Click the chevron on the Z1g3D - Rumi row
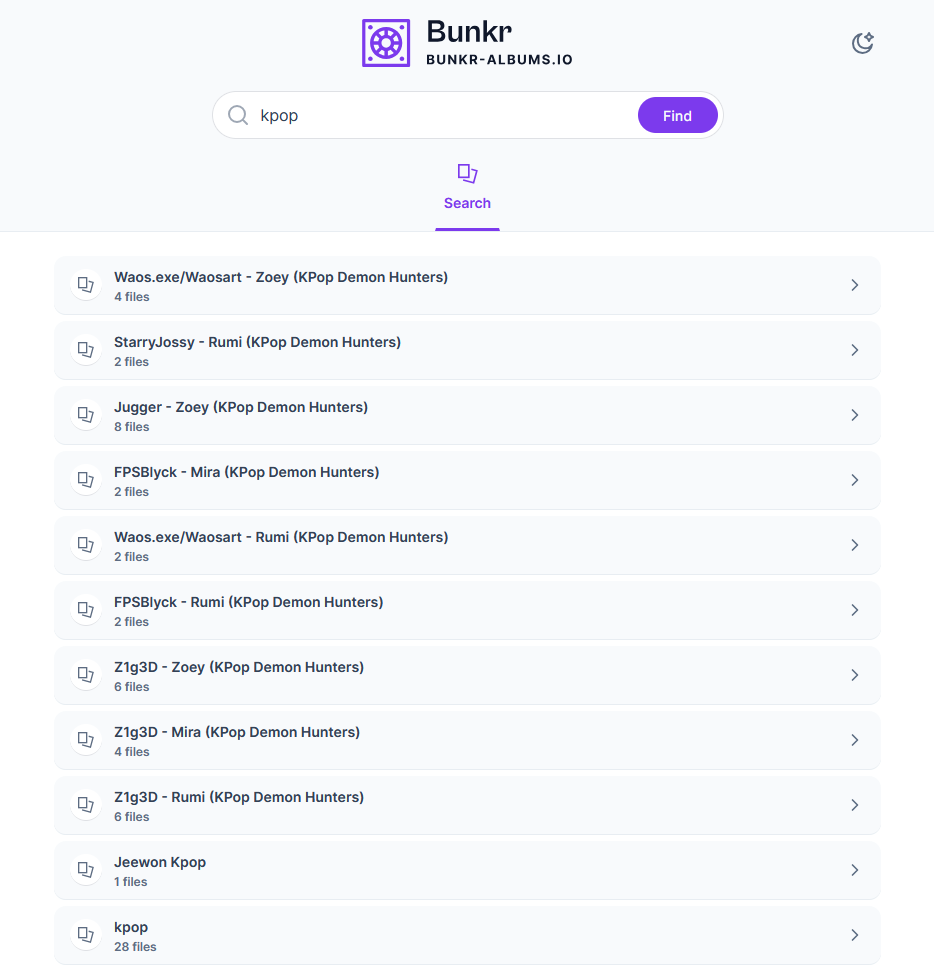The image size is (934, 966). (x=855, y=805)
